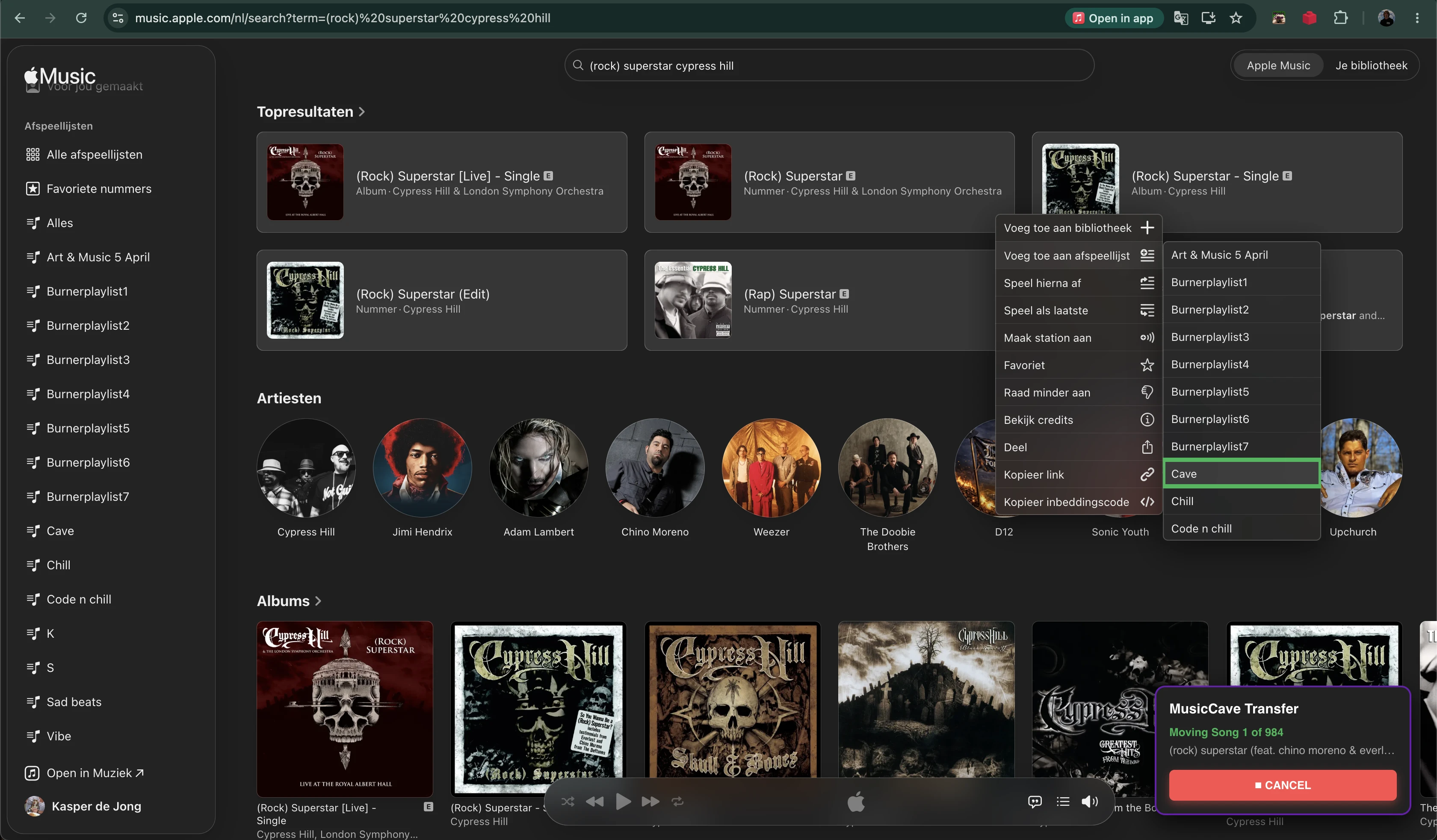Select Bekijk credits menu entry
The height and width of the screenshot is (840, 1437).
pos(1078,420)
